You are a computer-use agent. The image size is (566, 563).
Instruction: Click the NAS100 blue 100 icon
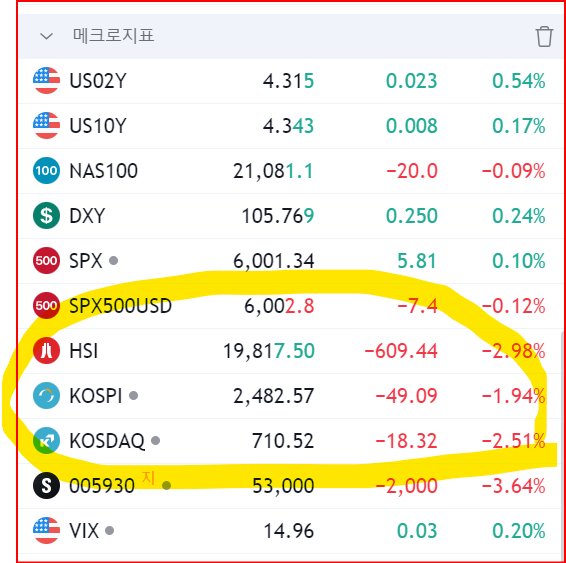click(46, 170)
